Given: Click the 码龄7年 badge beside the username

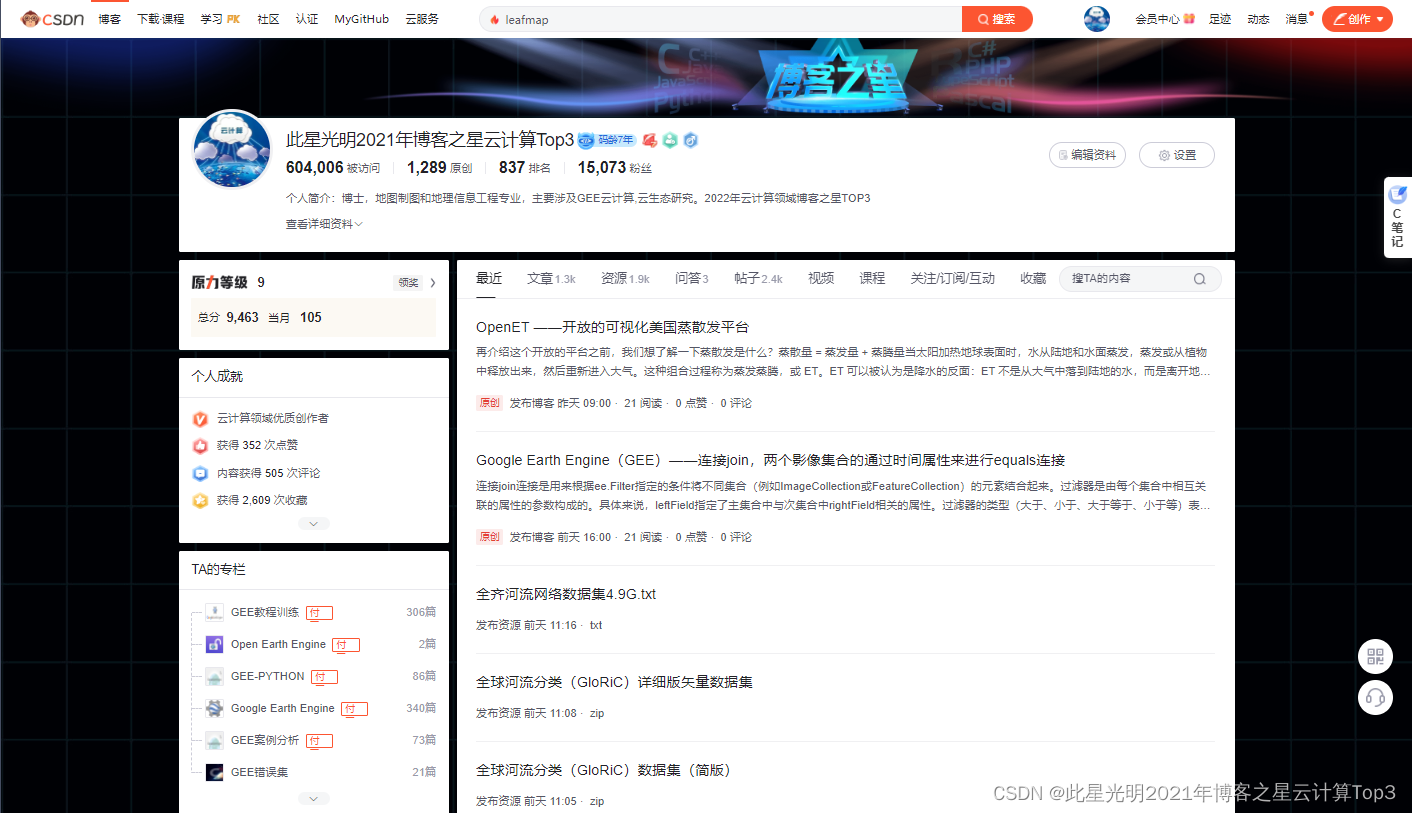Looking at the screenshot, I should pos(608,140).
